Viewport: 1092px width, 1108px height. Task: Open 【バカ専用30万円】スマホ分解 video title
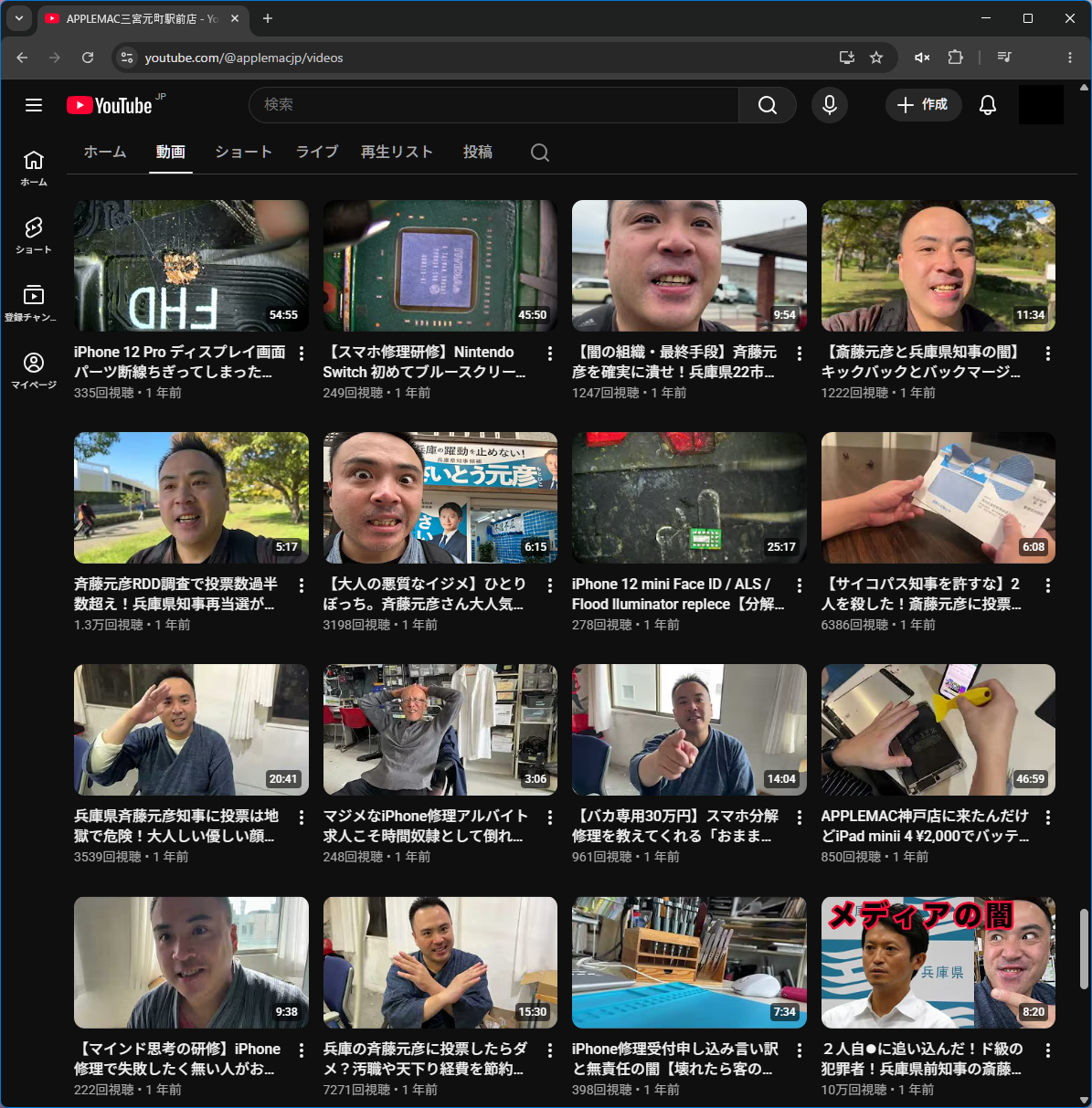point(675,826)
